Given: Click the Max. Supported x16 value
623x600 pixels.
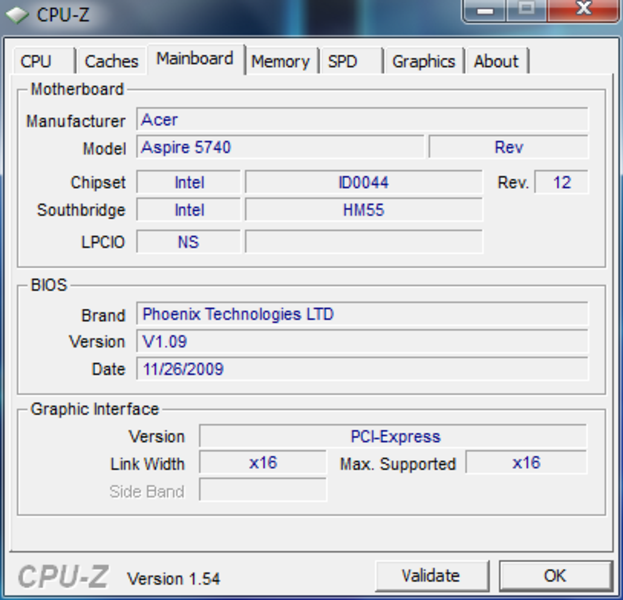Looking at the screenshot, I should (526, 463).
